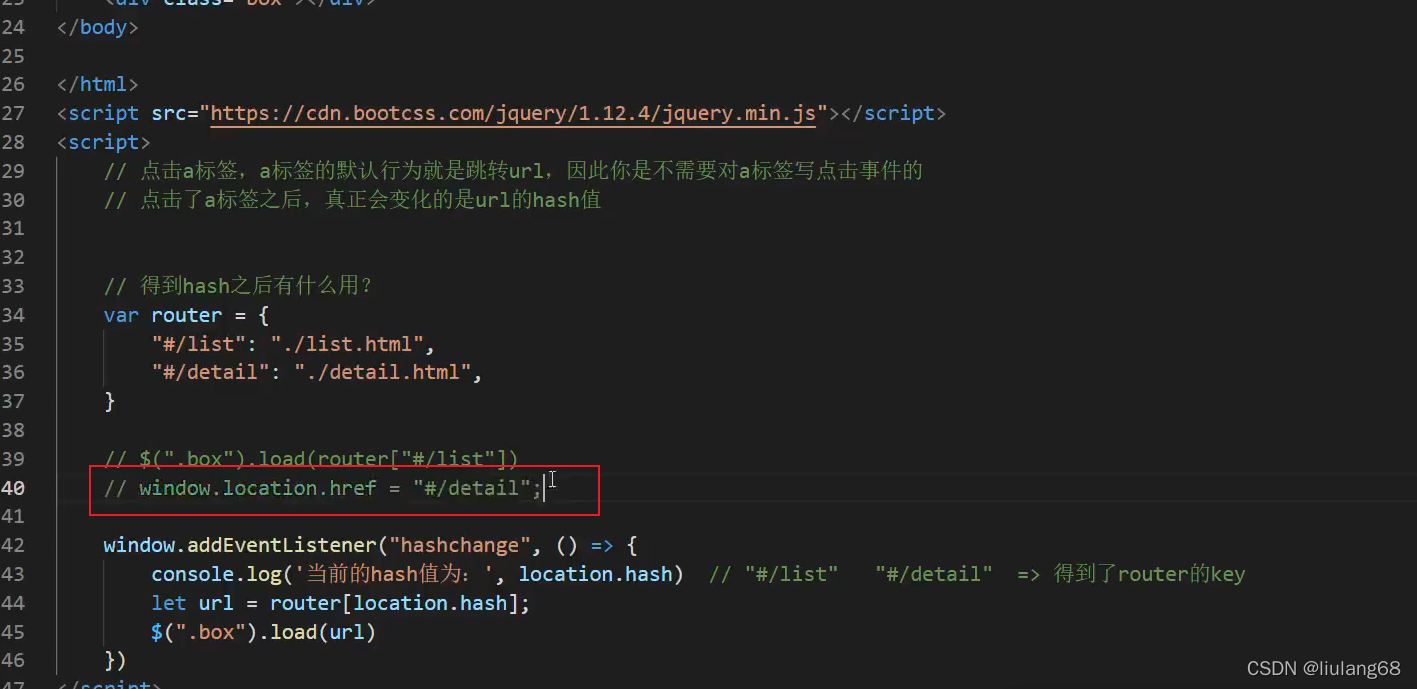Click line number 41 in the gutter
The image size is (1417, 689).
click(13, 516)
